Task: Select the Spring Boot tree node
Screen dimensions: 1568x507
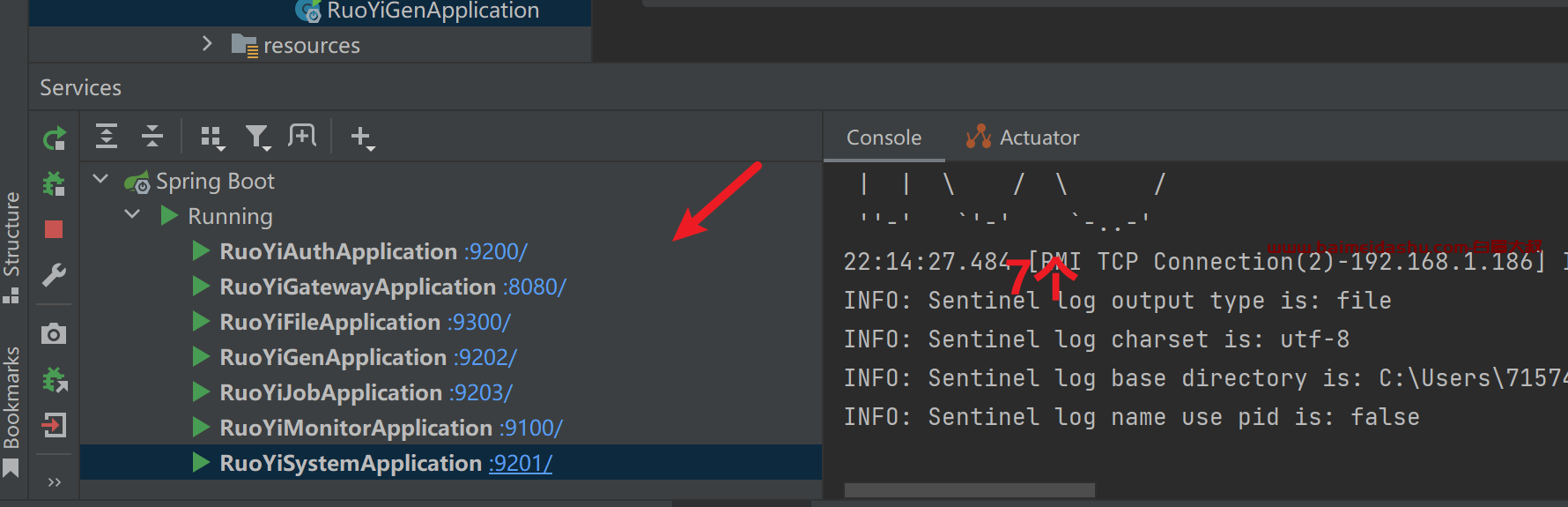Action: 215,181
